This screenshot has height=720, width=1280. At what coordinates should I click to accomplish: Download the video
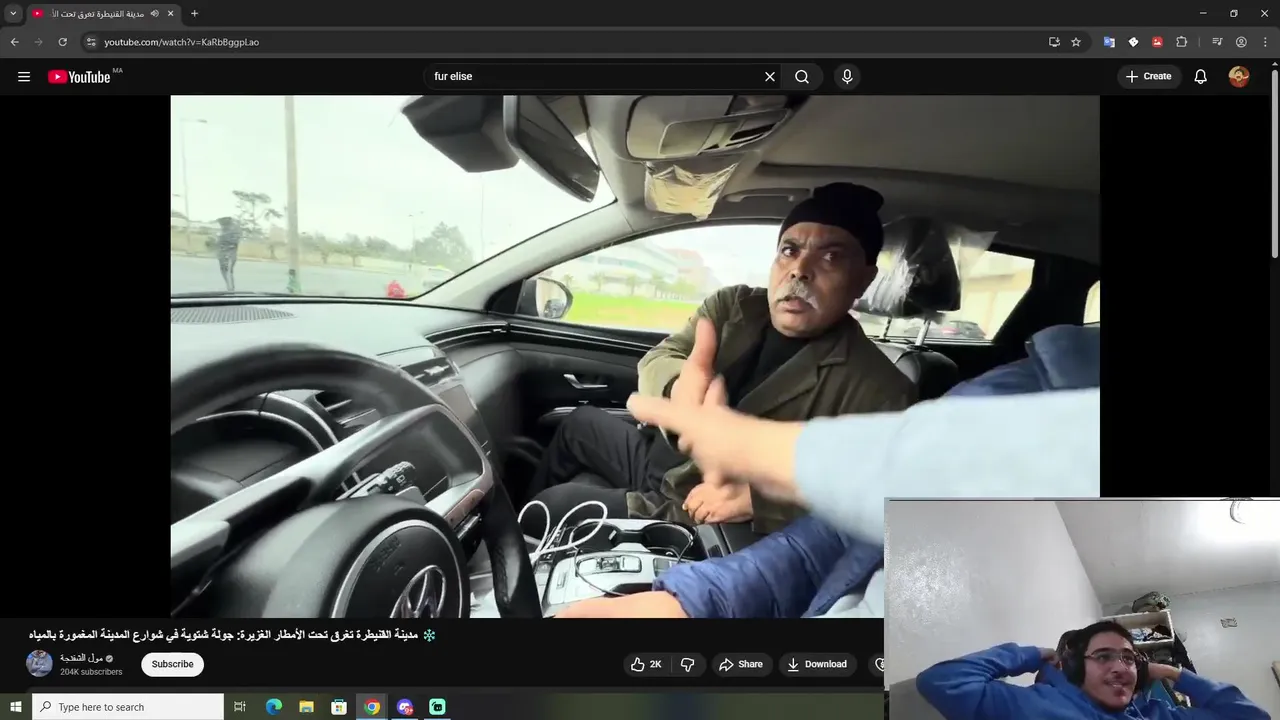pos(817,664)
